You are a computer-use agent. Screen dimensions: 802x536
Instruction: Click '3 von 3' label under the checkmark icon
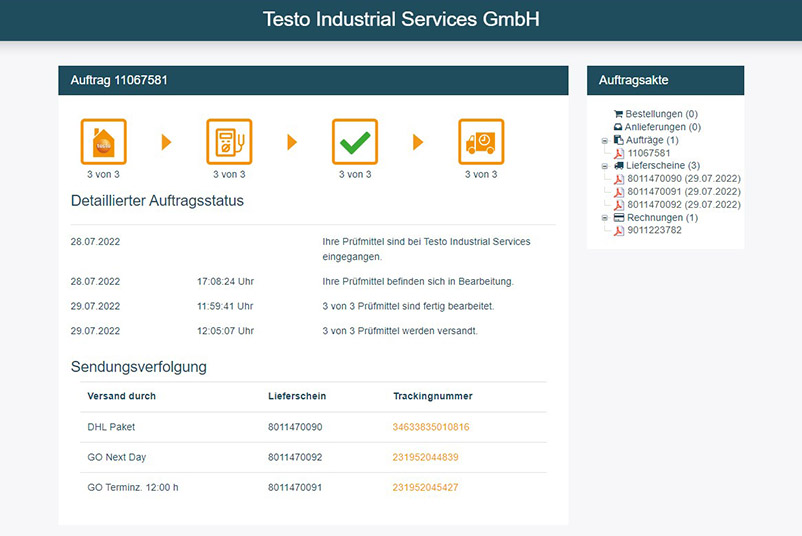(355, 174)
